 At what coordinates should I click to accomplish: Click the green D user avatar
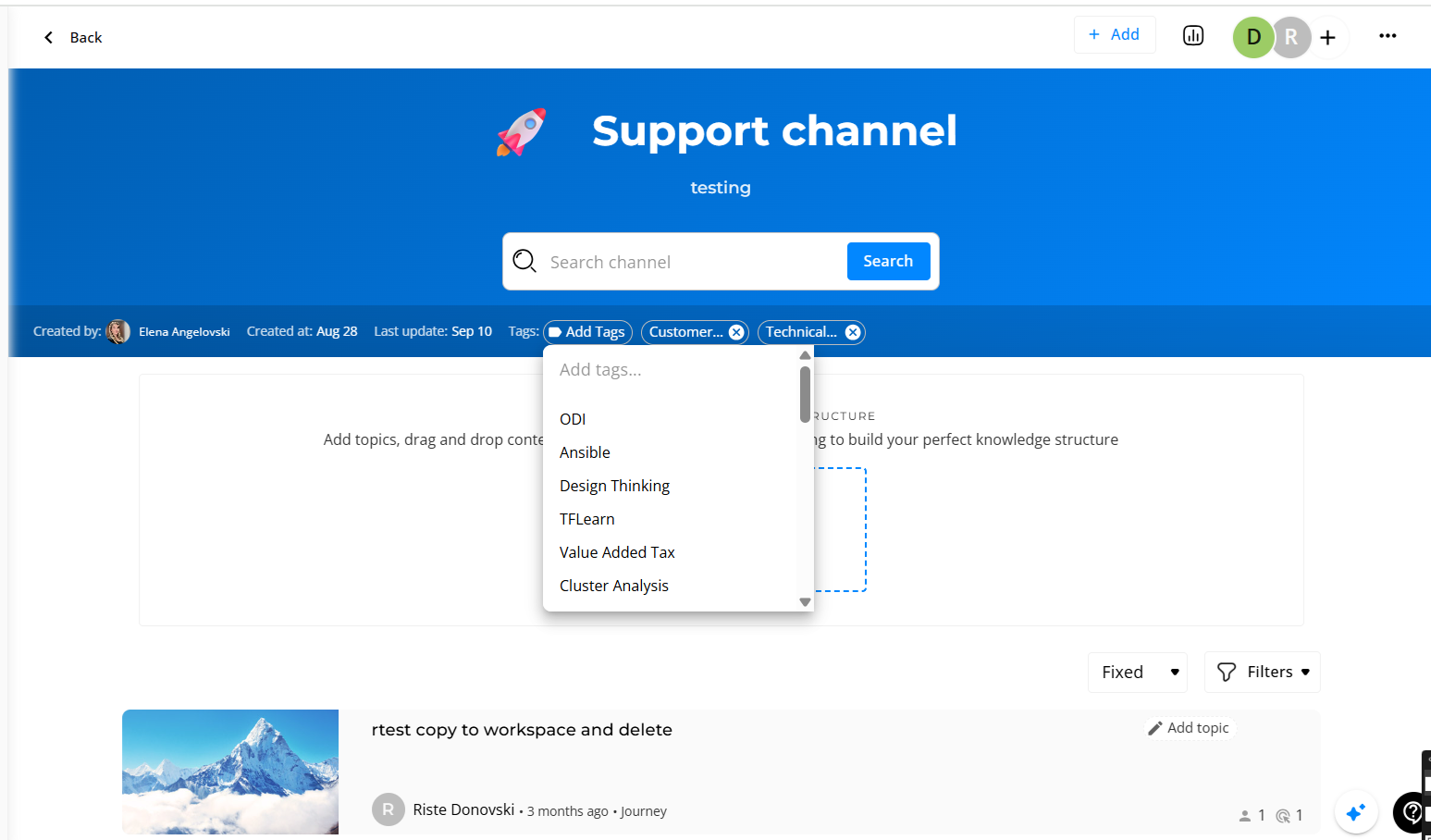(1253, 38)
